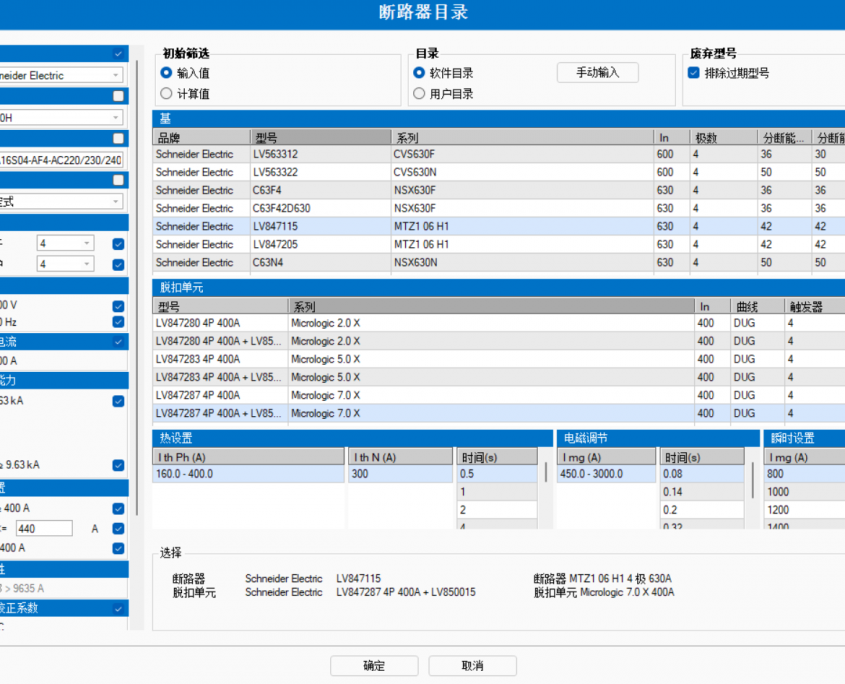The width and height of the screenshot is (845, 684).
Task: Select trip unit row LV847283 4P 400A
Action: pyautogui.click(x=498, y=359)
